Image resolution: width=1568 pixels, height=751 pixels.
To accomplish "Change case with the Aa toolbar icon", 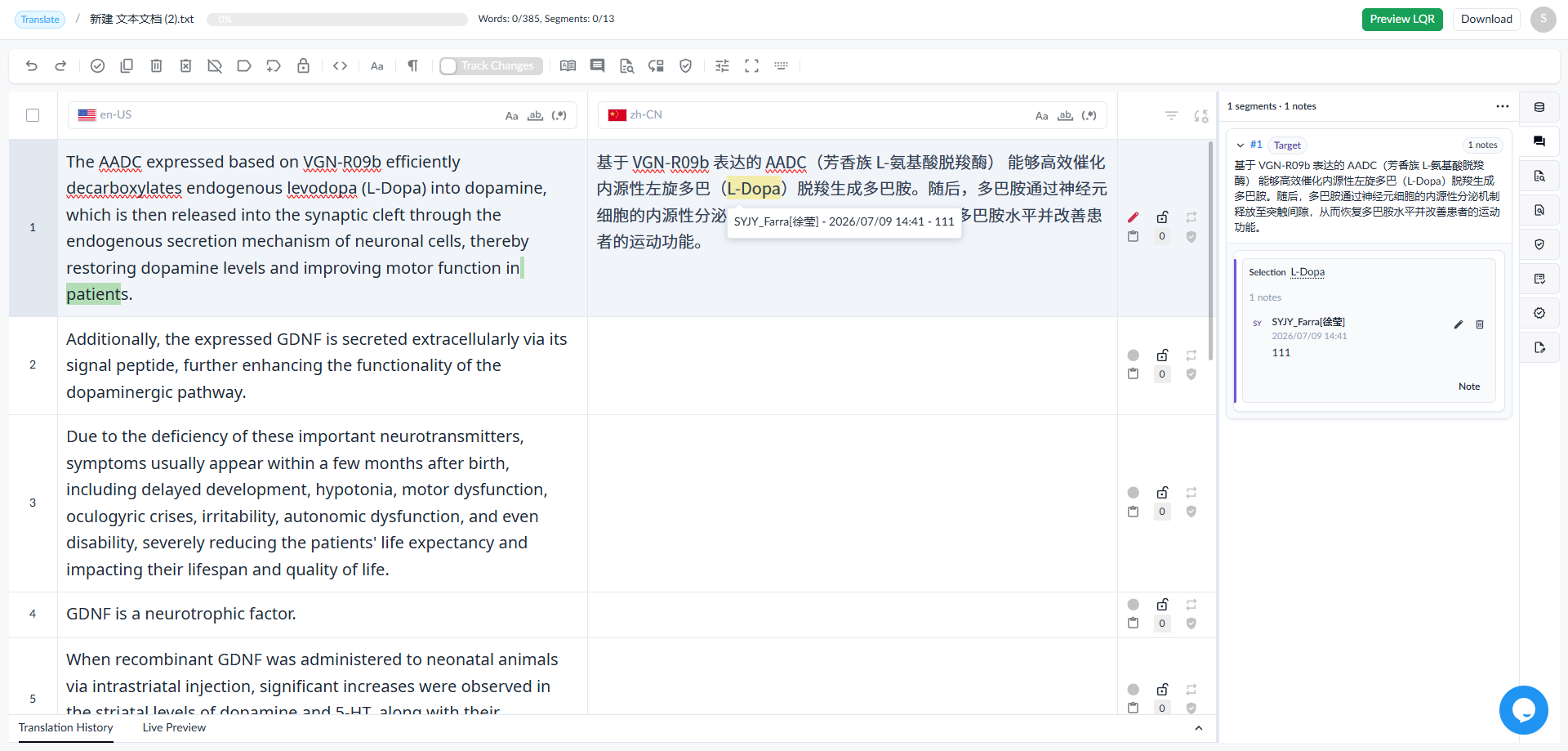I will pos(376,66).
